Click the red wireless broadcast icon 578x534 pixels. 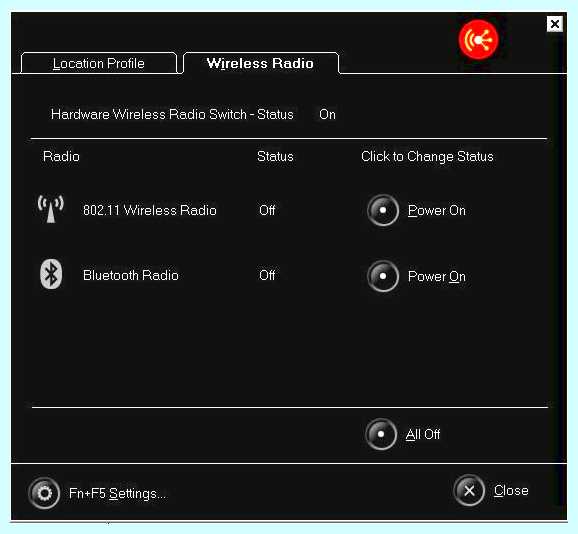[x=478, y=40]
